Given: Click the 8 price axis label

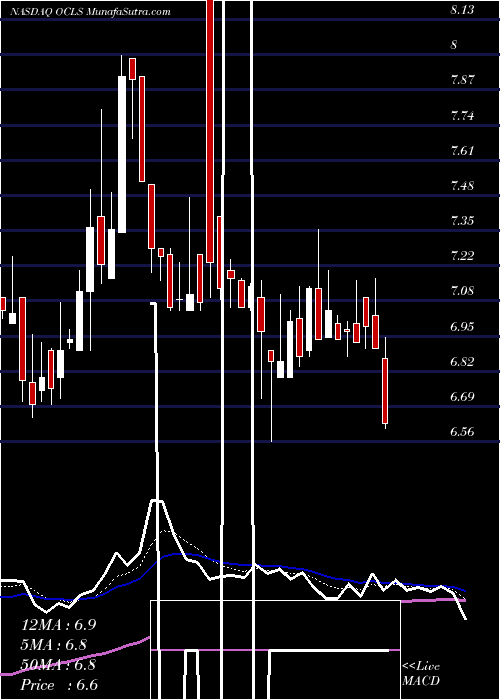Looking at the screenshot, I should (454, 45).
